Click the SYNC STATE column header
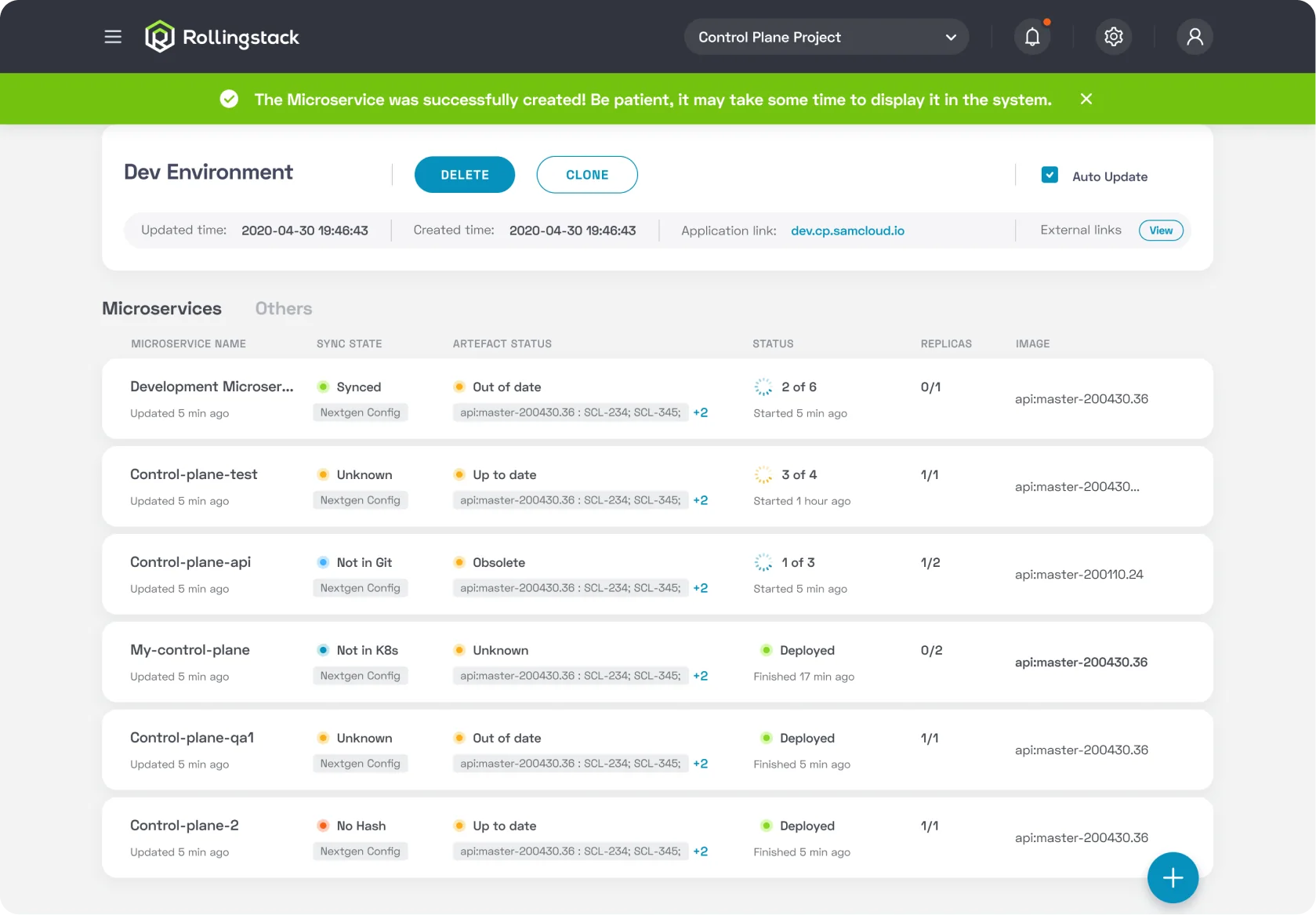Viewport: 1316px width, 915px height. point(350,343)
